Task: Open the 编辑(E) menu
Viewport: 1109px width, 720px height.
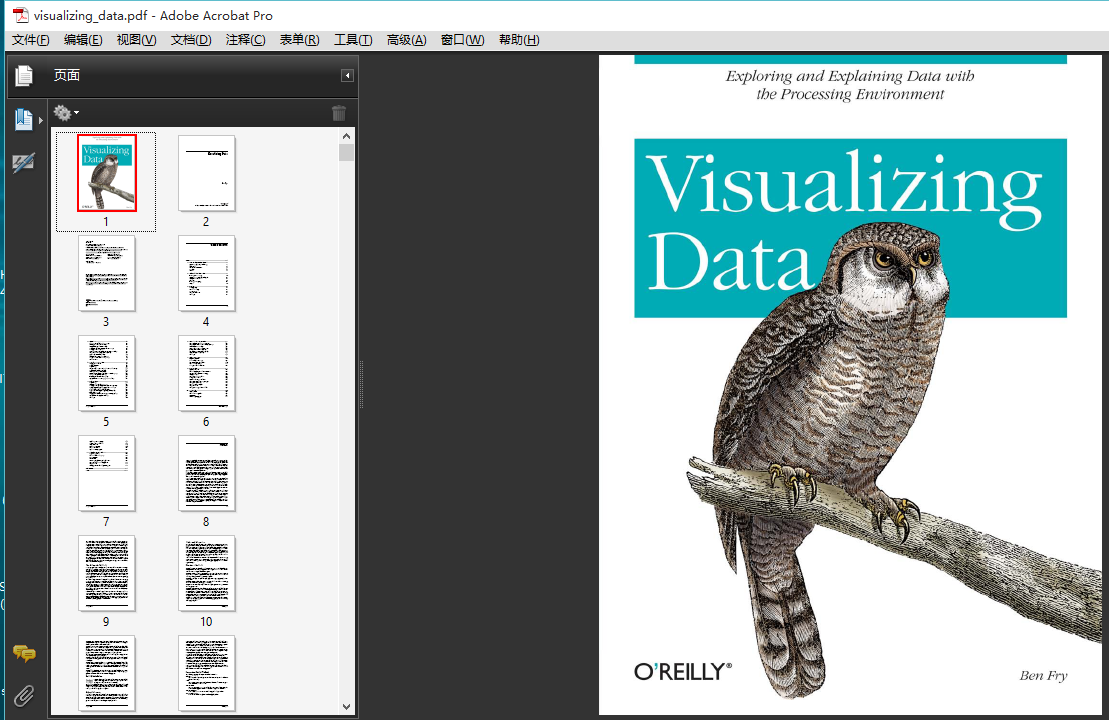Action: coord(83,40)
